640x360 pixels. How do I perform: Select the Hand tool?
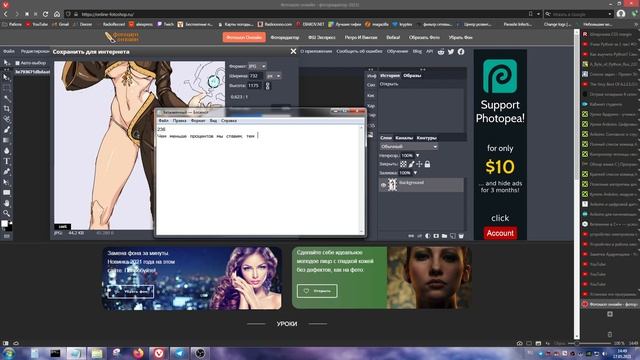(7, 203)
